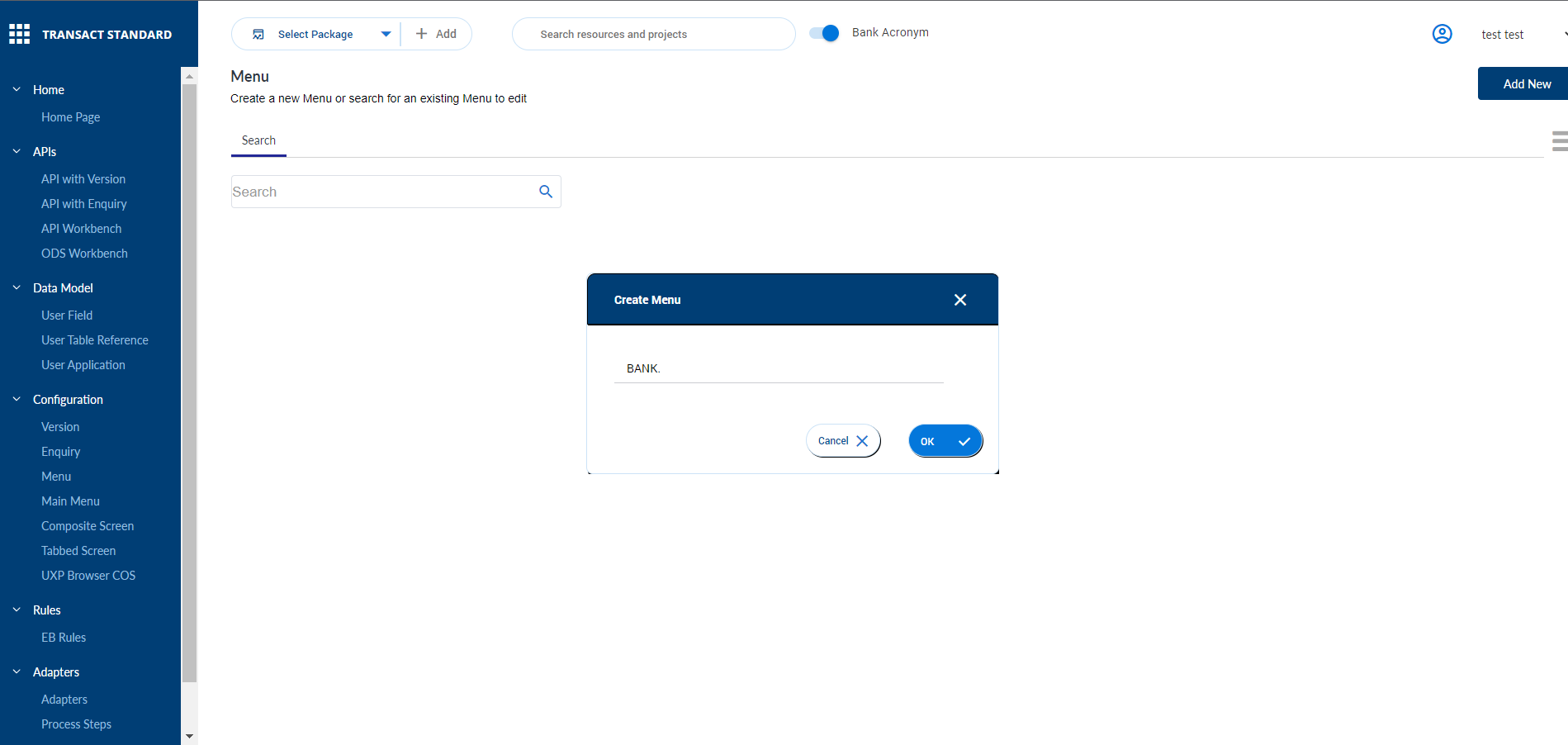Toggle the Bank Acronym switch
The height and width of the screenshot is (745, 1568).
tap(824, 33)
